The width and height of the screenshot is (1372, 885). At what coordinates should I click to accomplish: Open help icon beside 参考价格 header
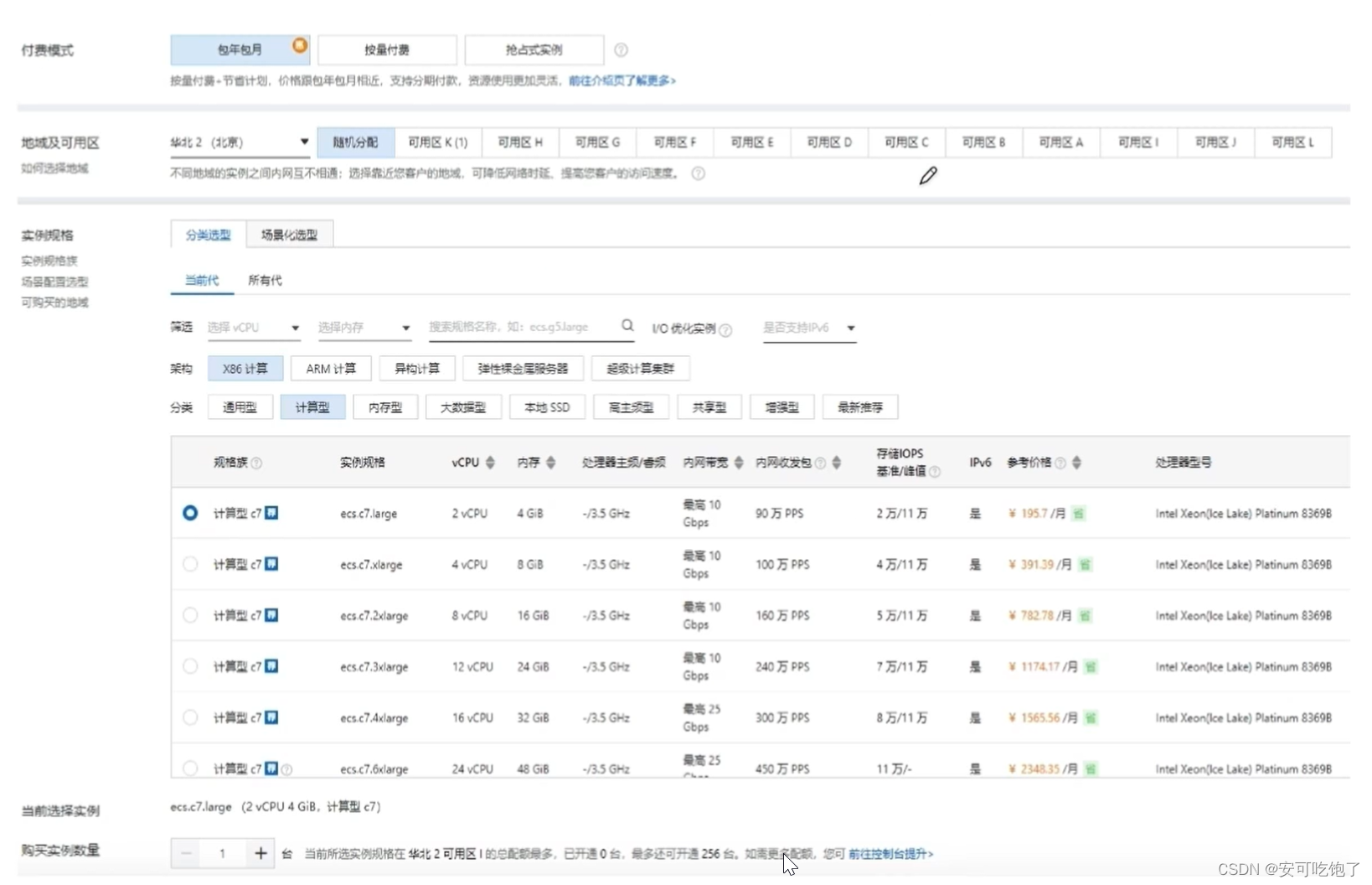(x=1060, y=463)
